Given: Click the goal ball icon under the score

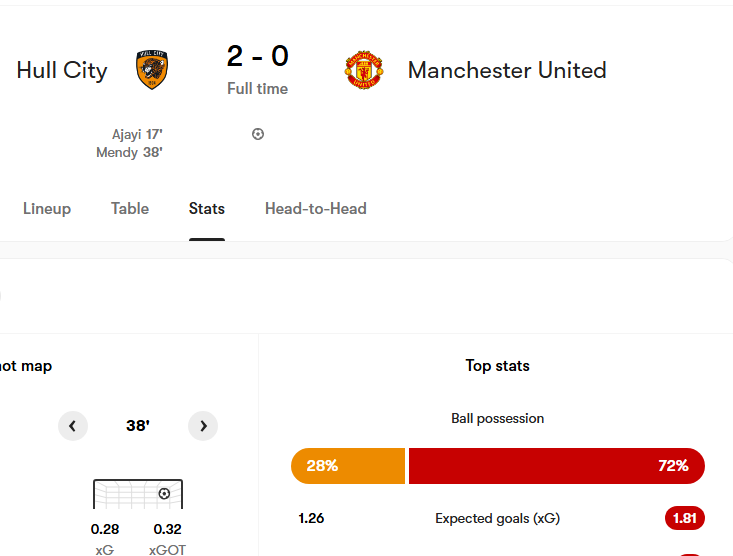Looking at the screenshot, I should (258, 134).
